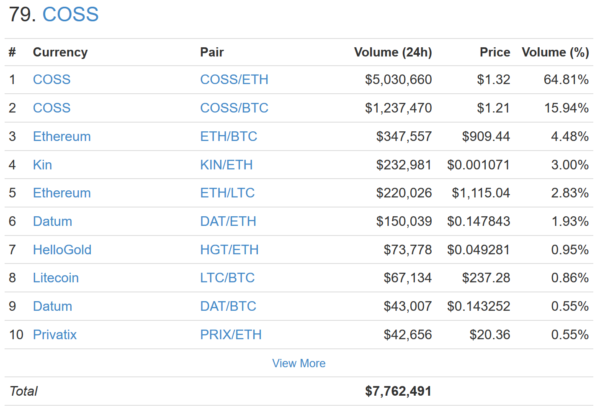Select the 0.86% volume share

coord(570,278)
